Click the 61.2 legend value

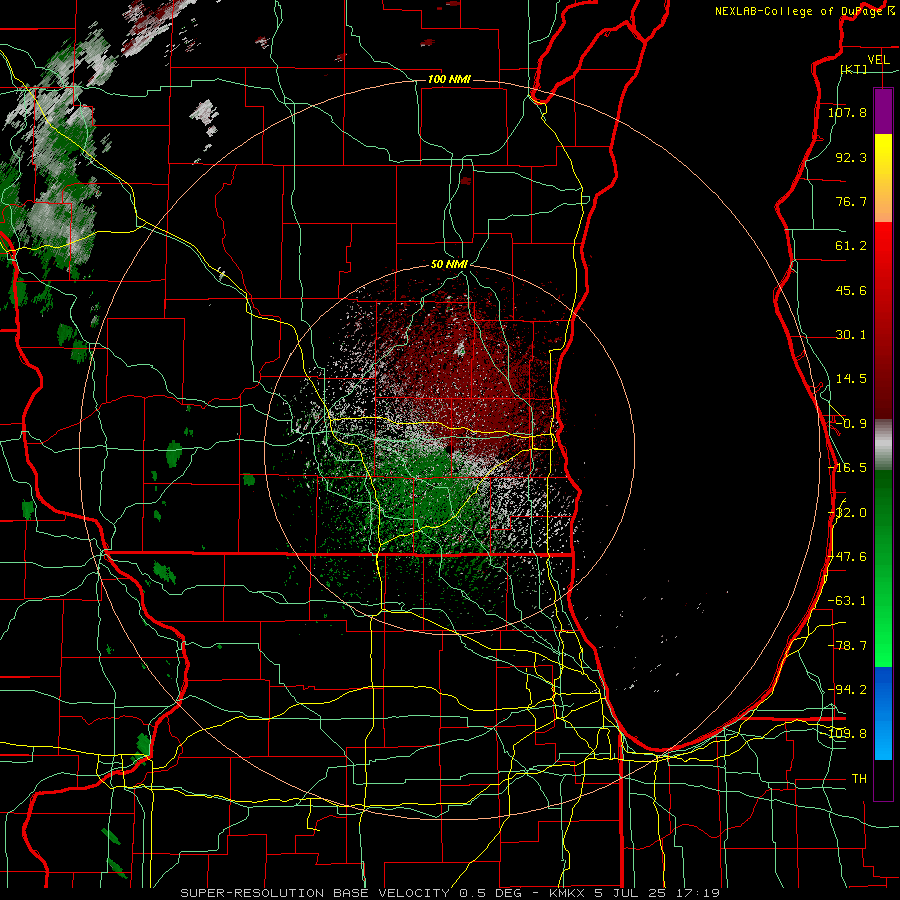coord(851,246)
